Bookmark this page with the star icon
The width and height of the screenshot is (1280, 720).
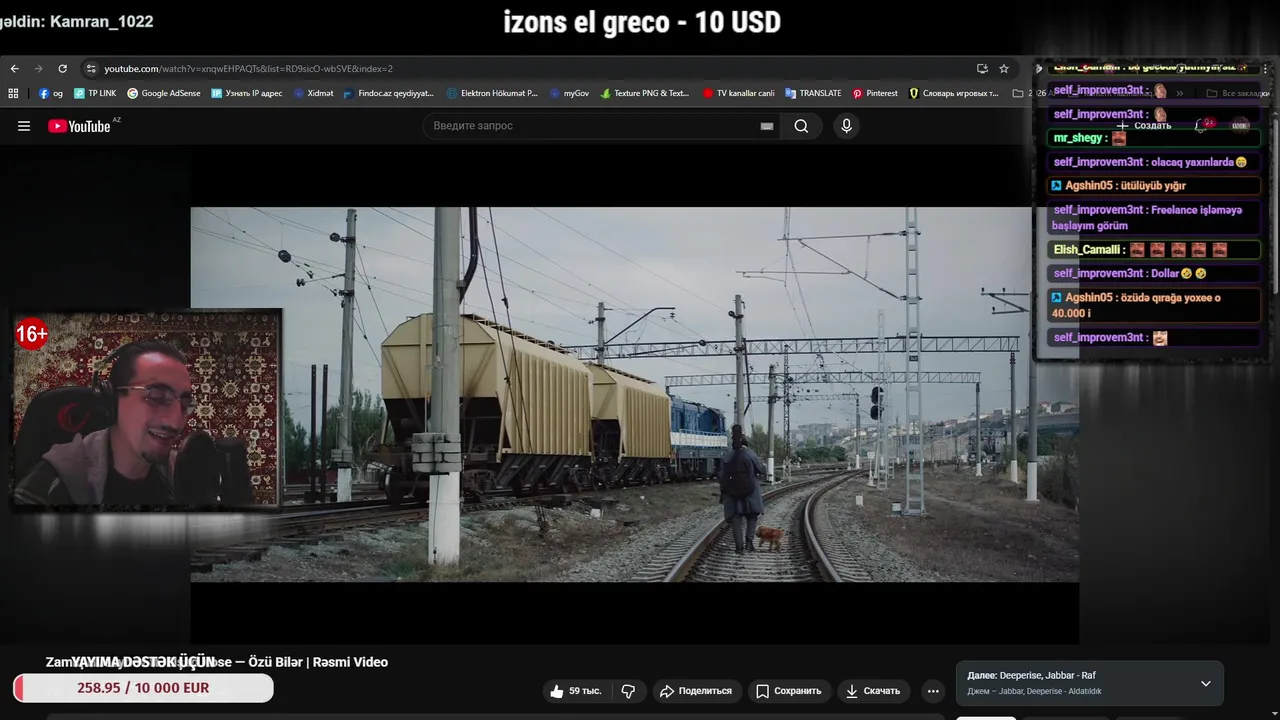[x=1004, y=69]
